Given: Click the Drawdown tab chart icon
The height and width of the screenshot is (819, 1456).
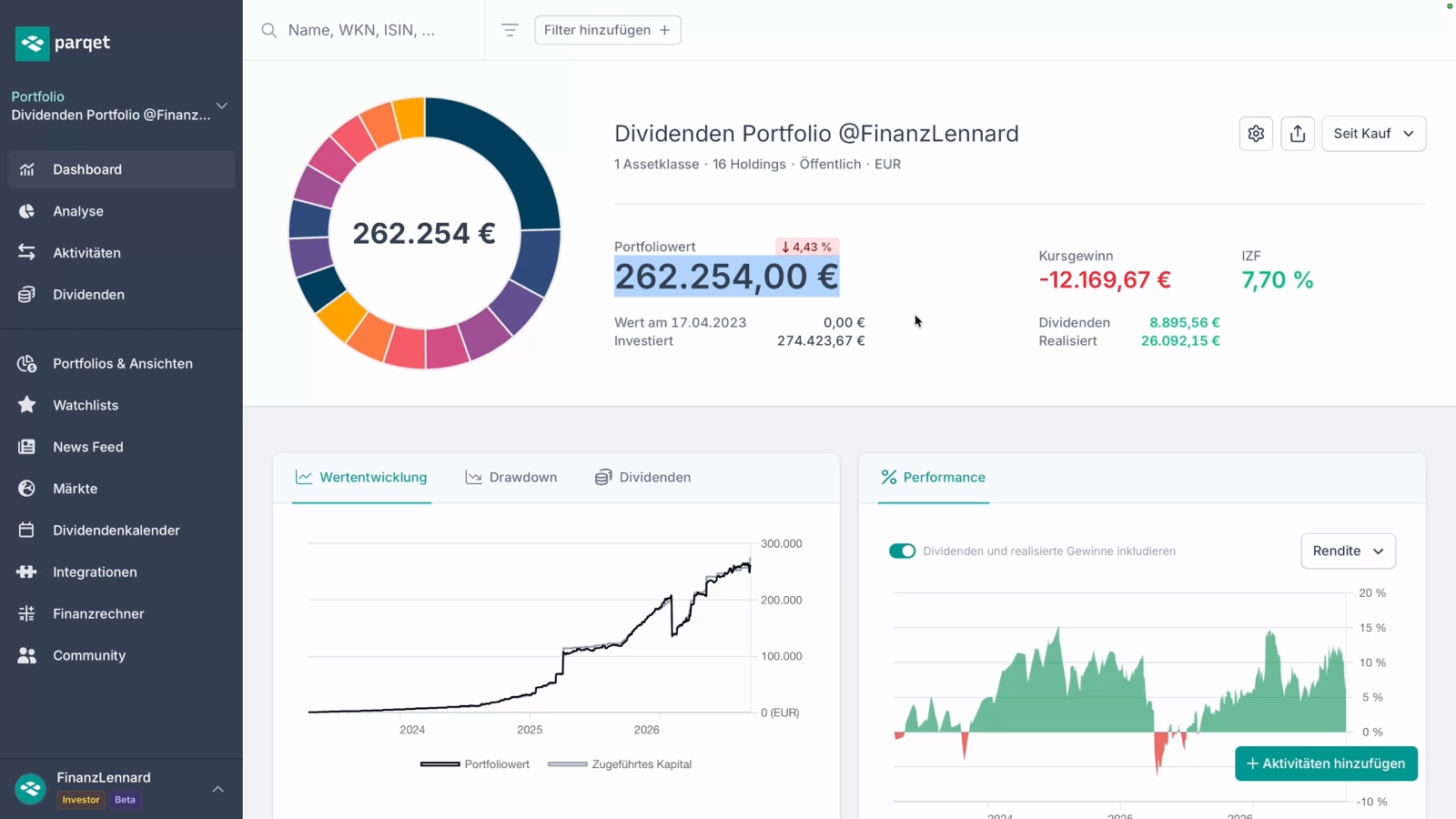Looking at the screenshot, I should click(473, 478).
